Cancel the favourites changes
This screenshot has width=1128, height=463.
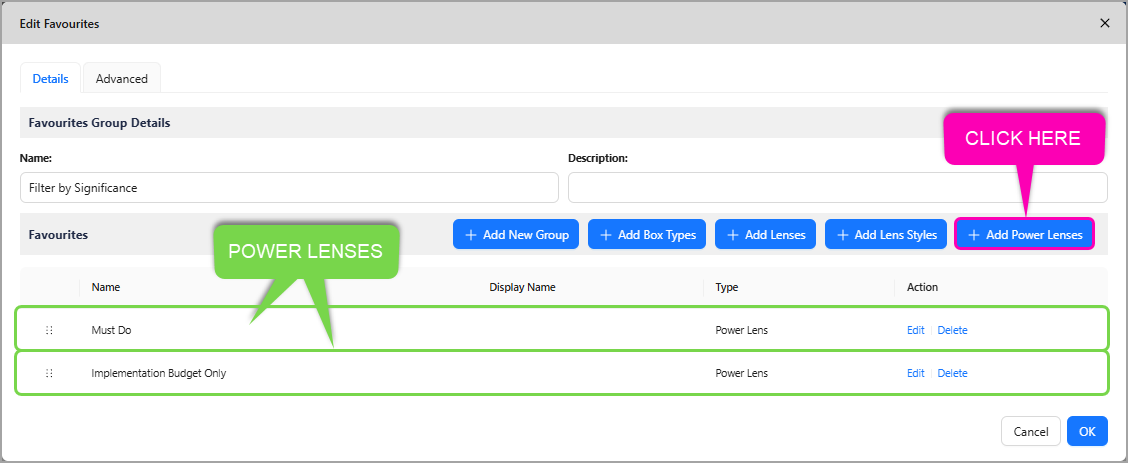(x=1030, y=431)
